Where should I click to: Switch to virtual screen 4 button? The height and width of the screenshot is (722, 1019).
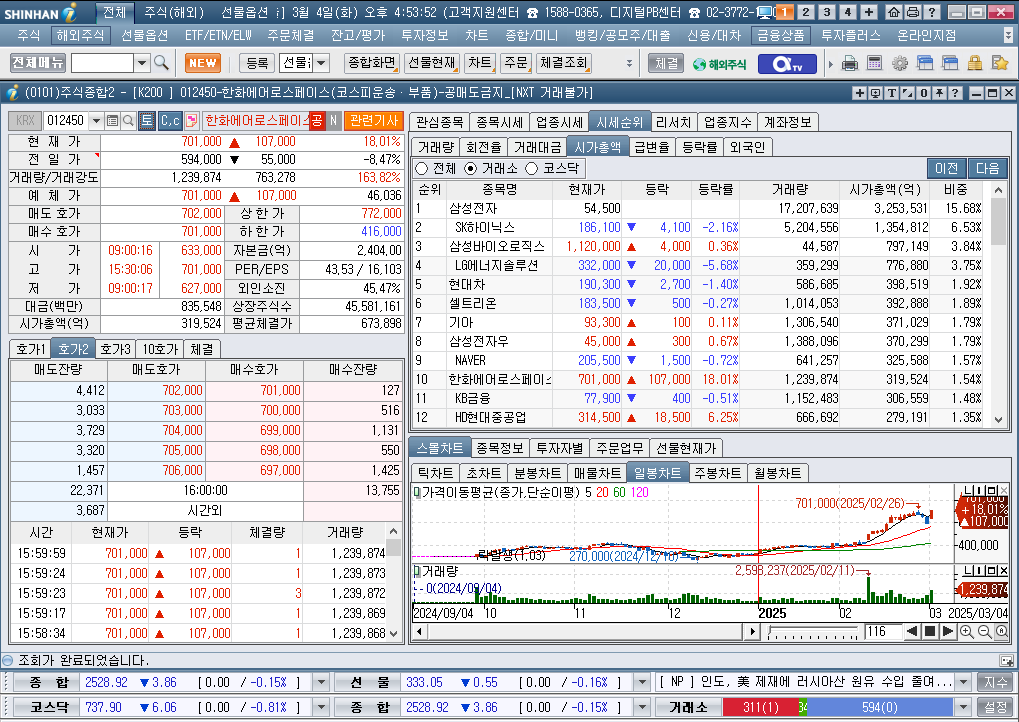point(847,12)
